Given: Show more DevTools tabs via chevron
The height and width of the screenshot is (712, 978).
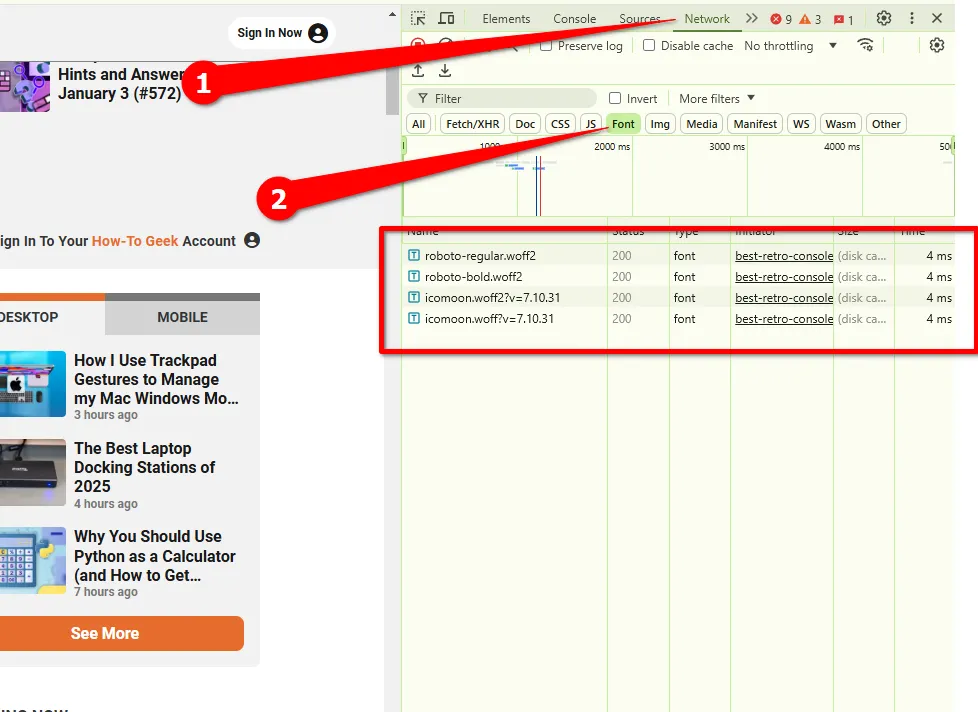Looking at the screenshot, I should (x=752, y=18).
